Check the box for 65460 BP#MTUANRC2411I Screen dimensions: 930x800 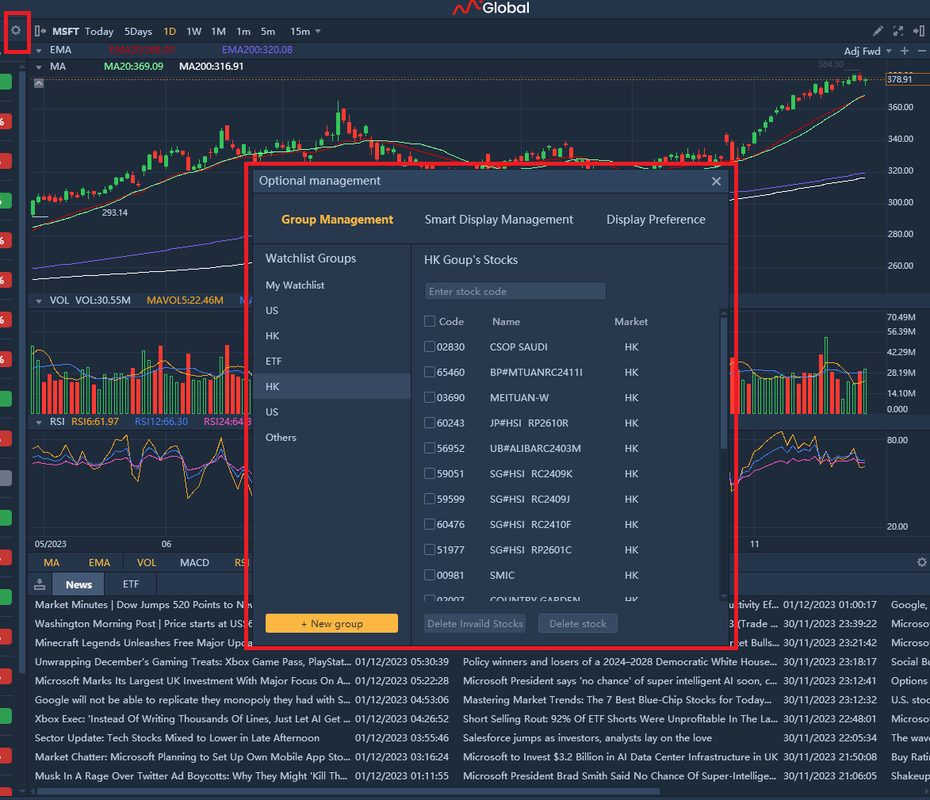[429, 372]
